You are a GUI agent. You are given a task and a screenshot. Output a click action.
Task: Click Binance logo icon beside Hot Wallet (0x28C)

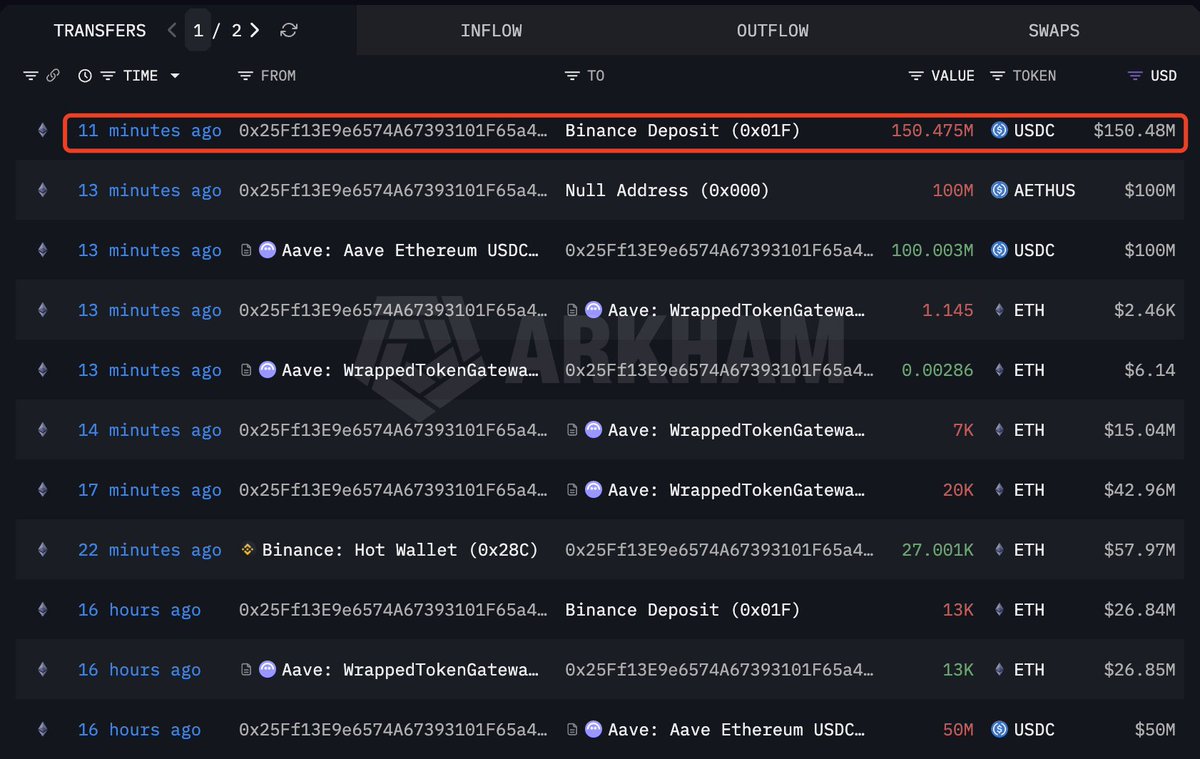tap(247, 550)
